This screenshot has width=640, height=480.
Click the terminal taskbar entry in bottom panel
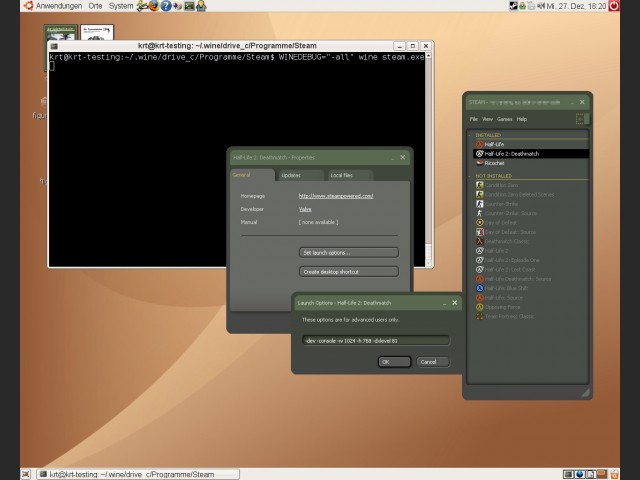coord(138,474)
